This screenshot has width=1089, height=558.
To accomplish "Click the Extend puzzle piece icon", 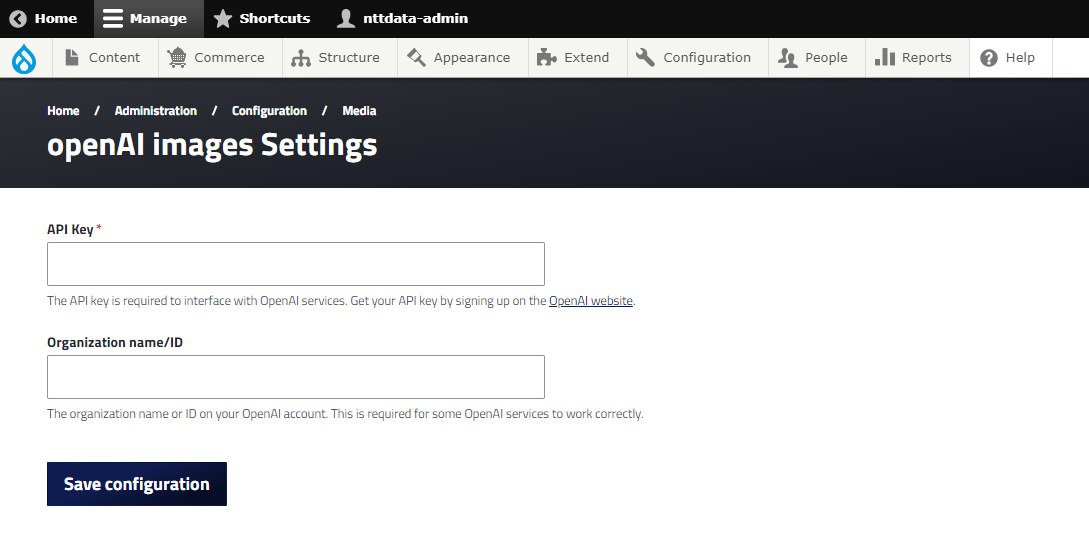I will (x=547, y=58).
